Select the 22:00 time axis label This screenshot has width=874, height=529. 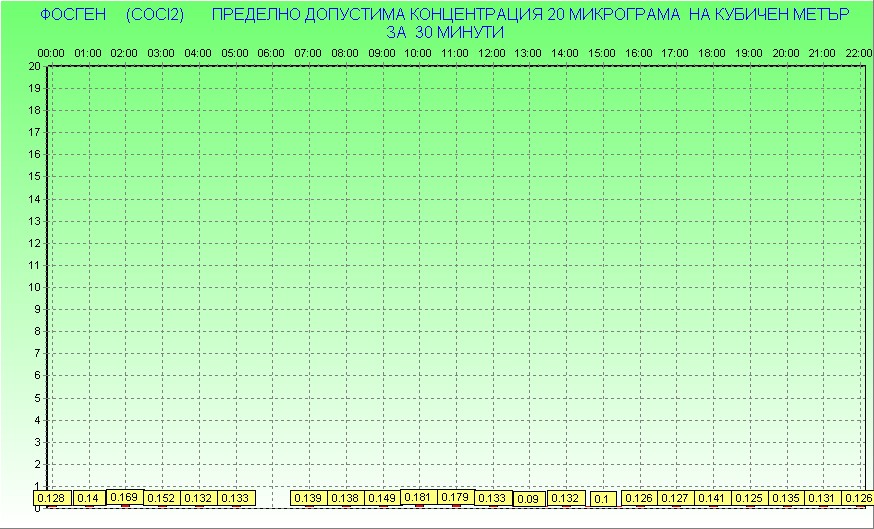(x=858, y=52)
